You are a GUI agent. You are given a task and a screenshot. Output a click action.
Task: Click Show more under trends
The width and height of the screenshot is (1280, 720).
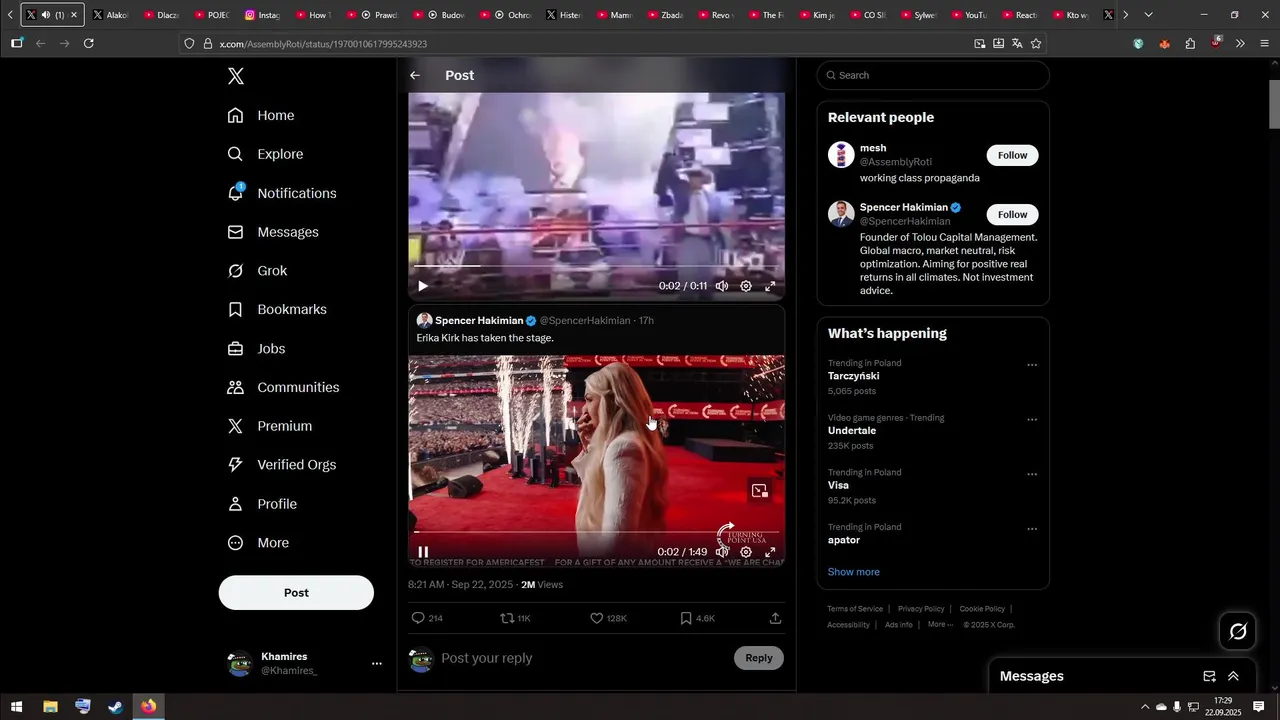853,572
